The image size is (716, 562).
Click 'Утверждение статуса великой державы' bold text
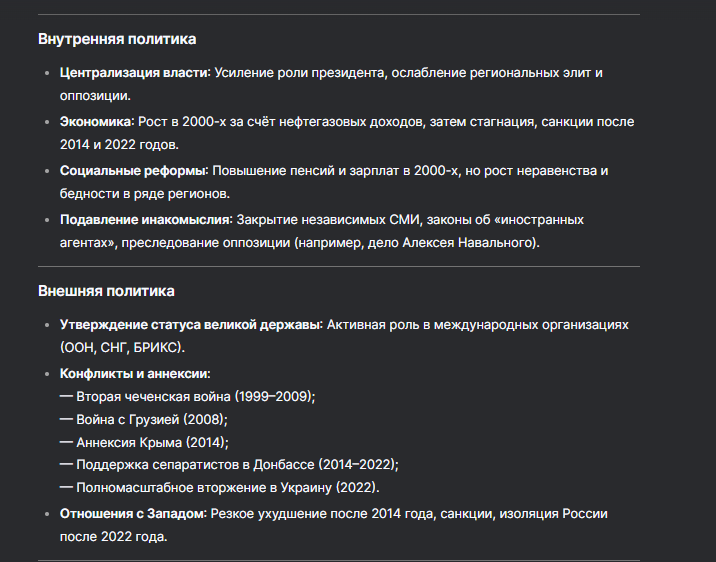[x=190, y=326]
